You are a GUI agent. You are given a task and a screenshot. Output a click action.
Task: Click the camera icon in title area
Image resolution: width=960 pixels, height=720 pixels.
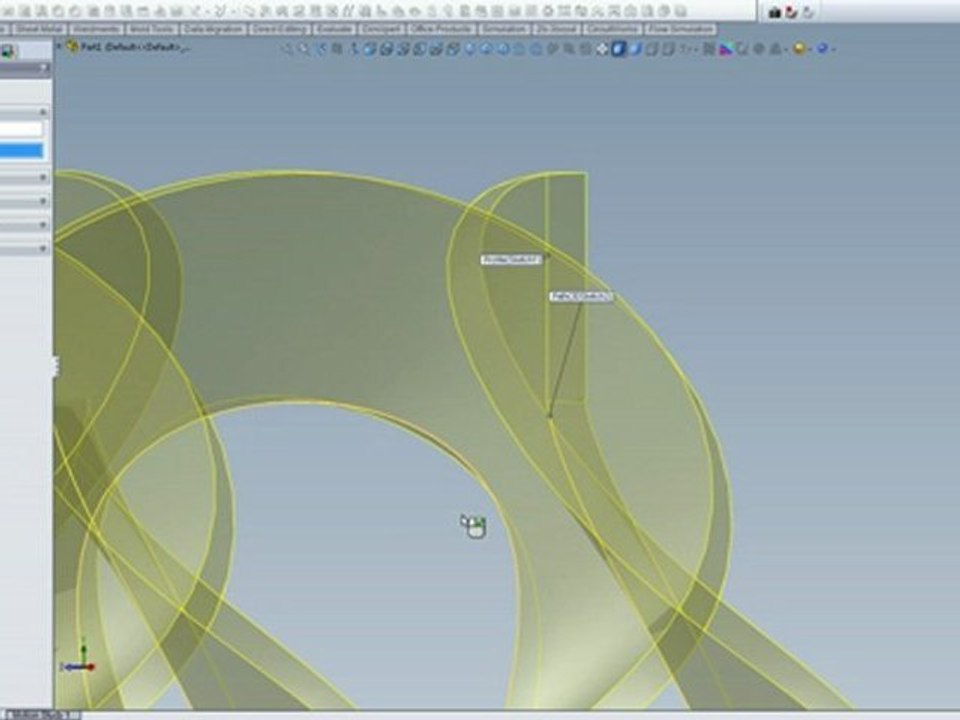(774, 12)
